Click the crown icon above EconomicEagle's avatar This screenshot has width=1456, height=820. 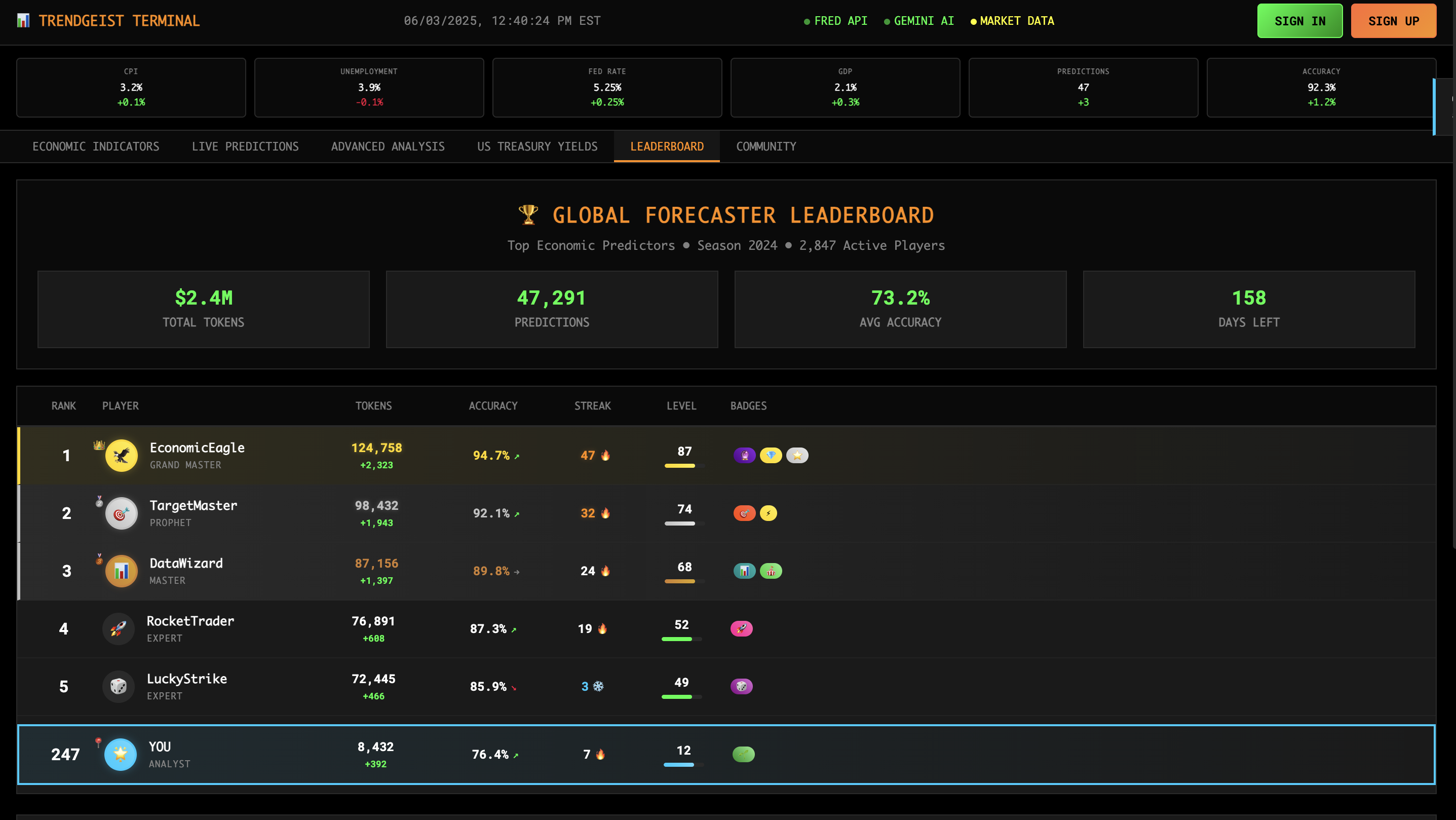tap(99, 444)
